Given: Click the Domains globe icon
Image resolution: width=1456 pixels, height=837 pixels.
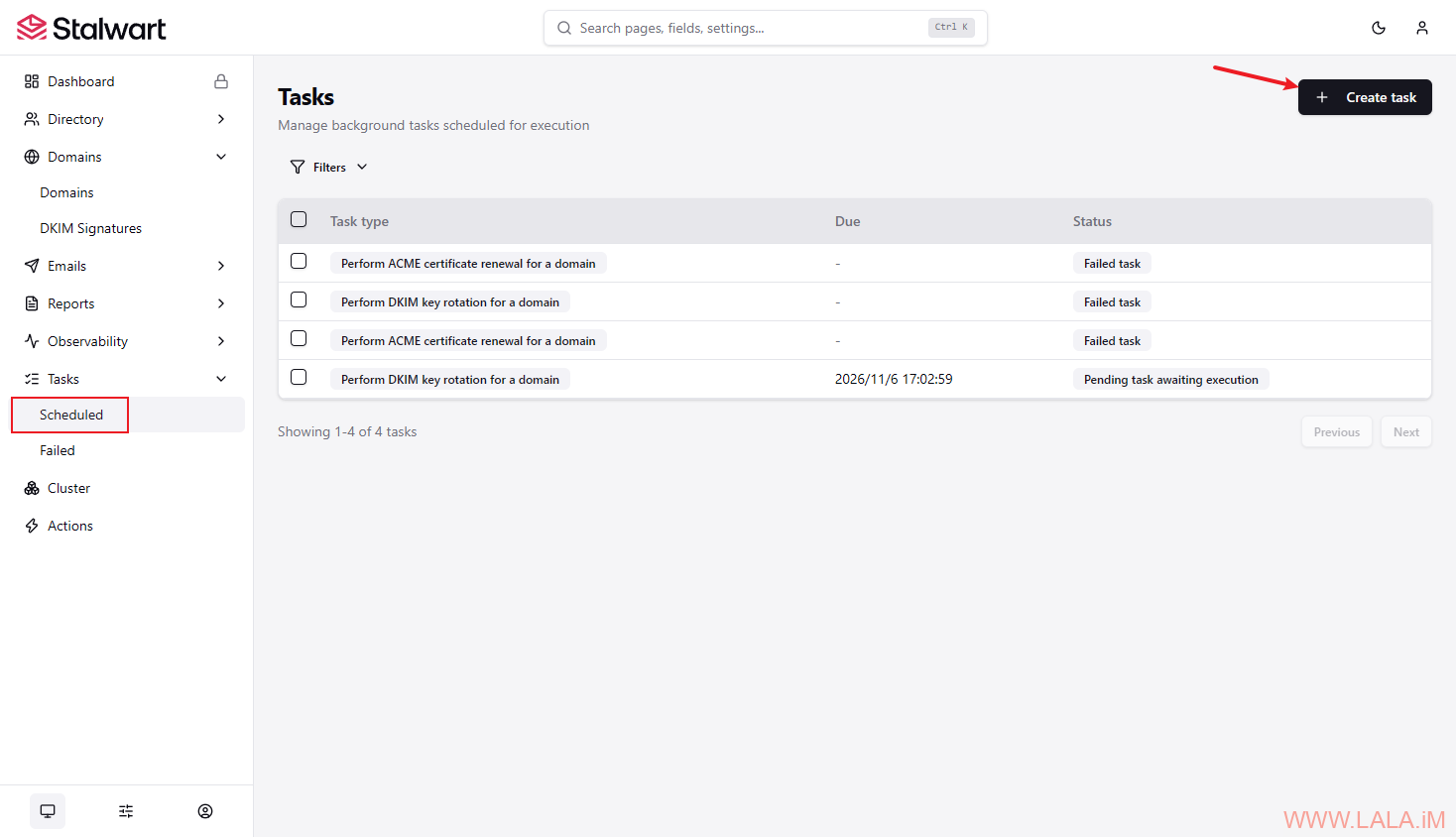Looking at the screenshot, I should pos(32,157).
